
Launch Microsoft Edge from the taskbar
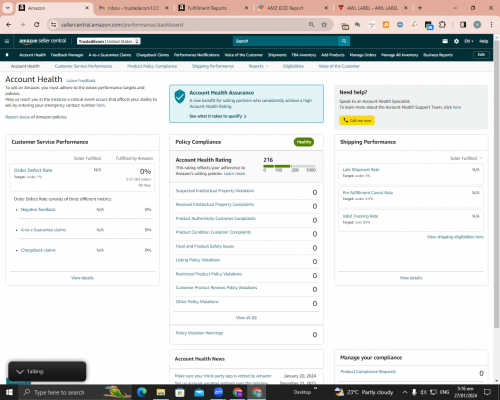coord(142,392)
